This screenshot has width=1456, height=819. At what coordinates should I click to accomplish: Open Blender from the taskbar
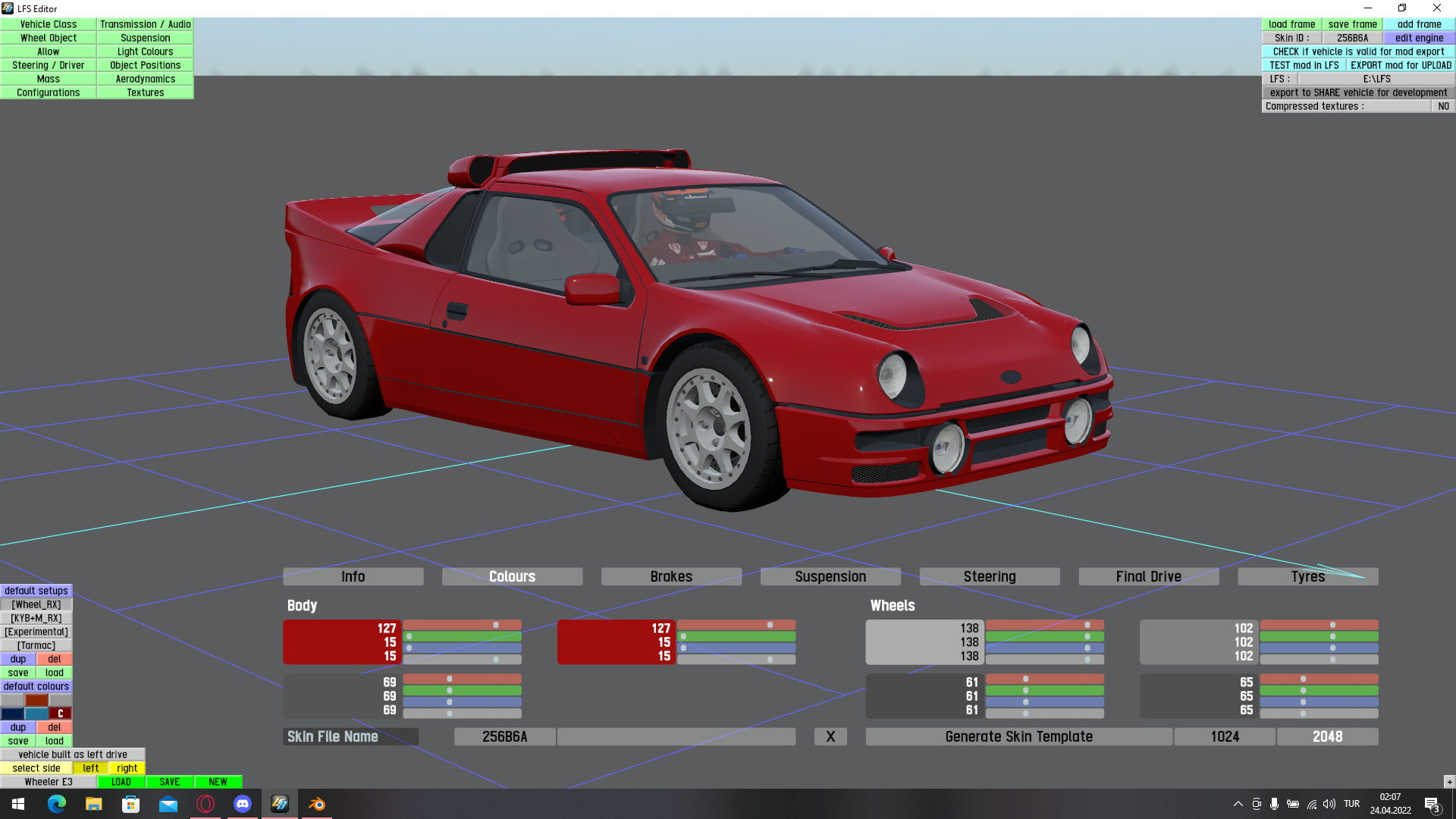coord(317,804)
